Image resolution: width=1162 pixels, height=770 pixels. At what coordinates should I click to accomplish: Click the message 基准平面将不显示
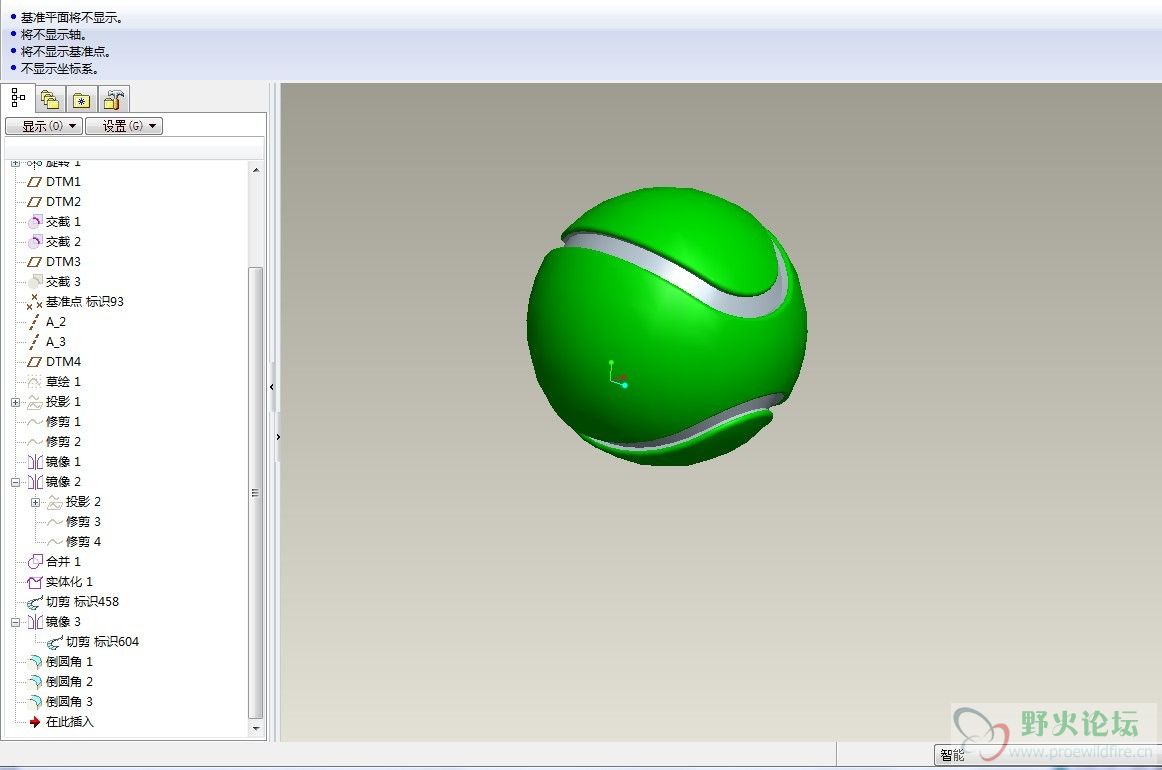pyautogui.click(x=71, y=18)
